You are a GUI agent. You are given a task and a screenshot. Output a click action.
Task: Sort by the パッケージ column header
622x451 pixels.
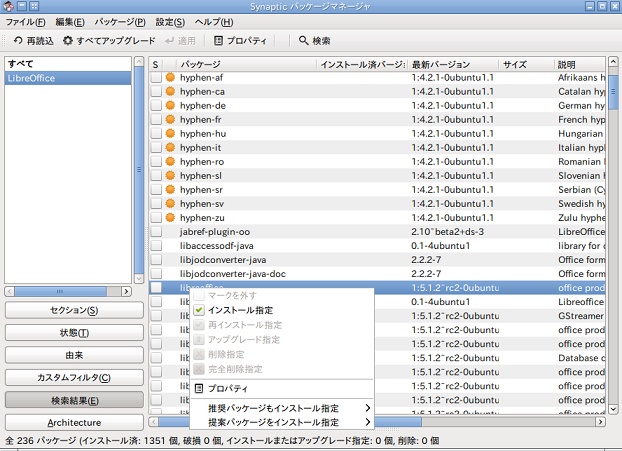(x=246, y=64)
